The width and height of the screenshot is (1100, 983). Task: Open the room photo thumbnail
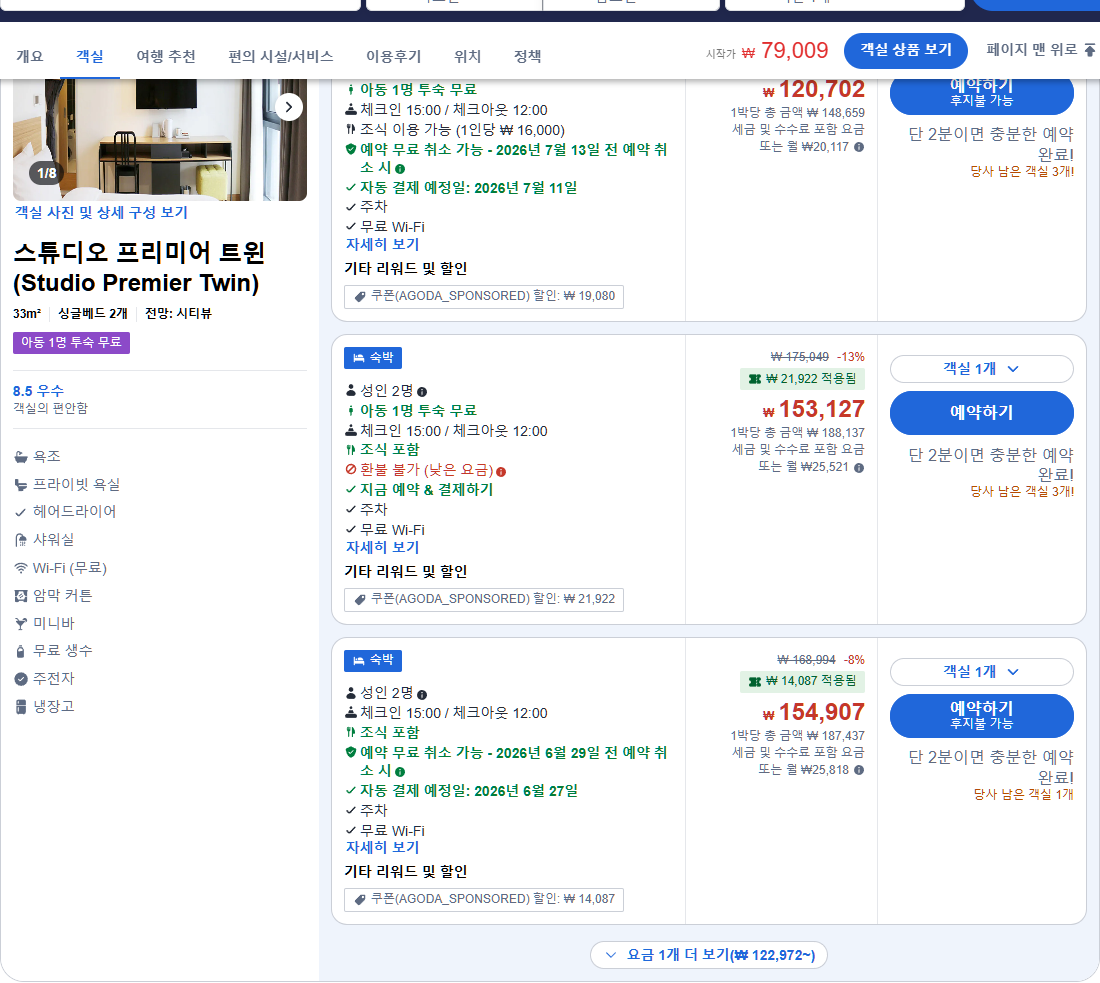coord(160,140)
